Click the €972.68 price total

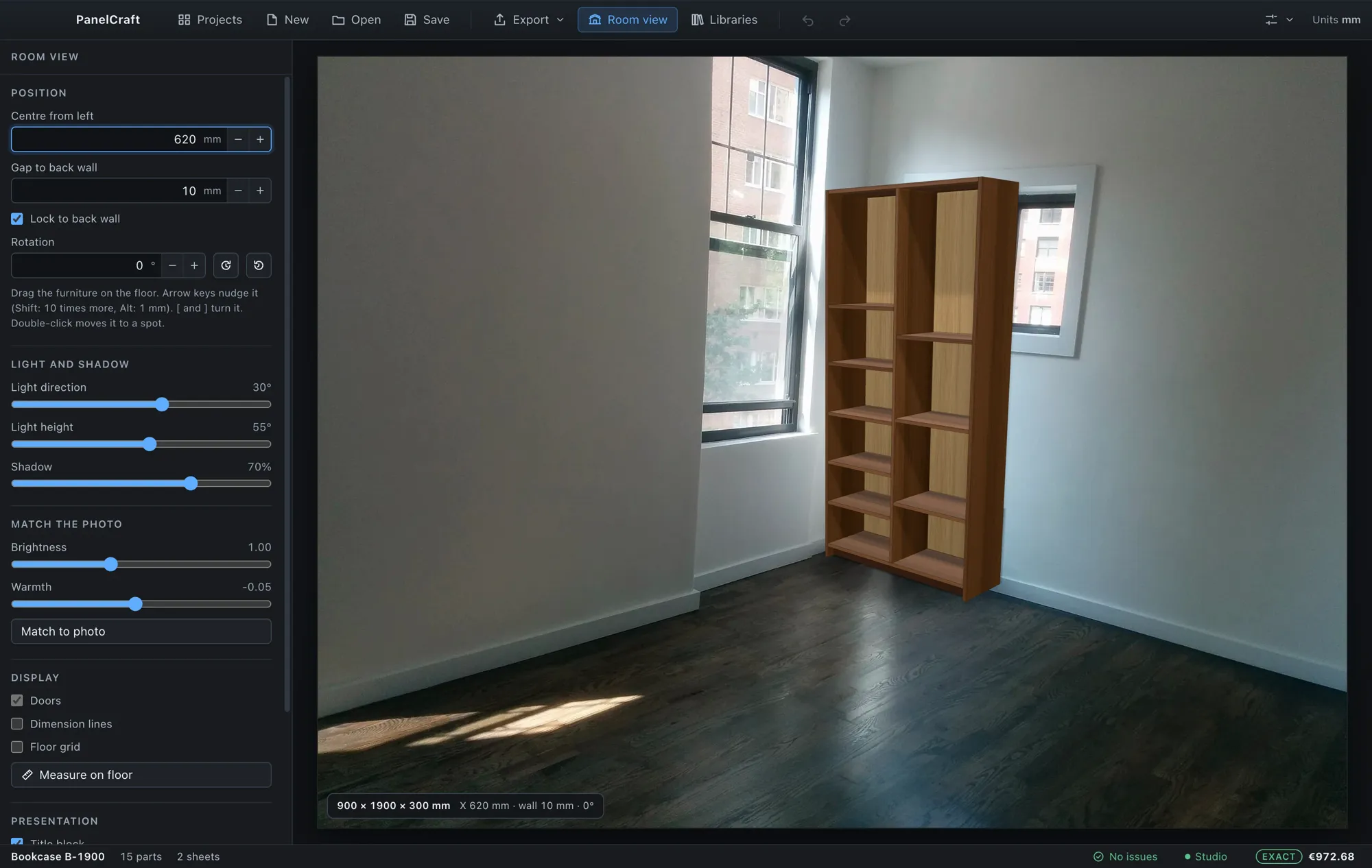coord(1332,856)
